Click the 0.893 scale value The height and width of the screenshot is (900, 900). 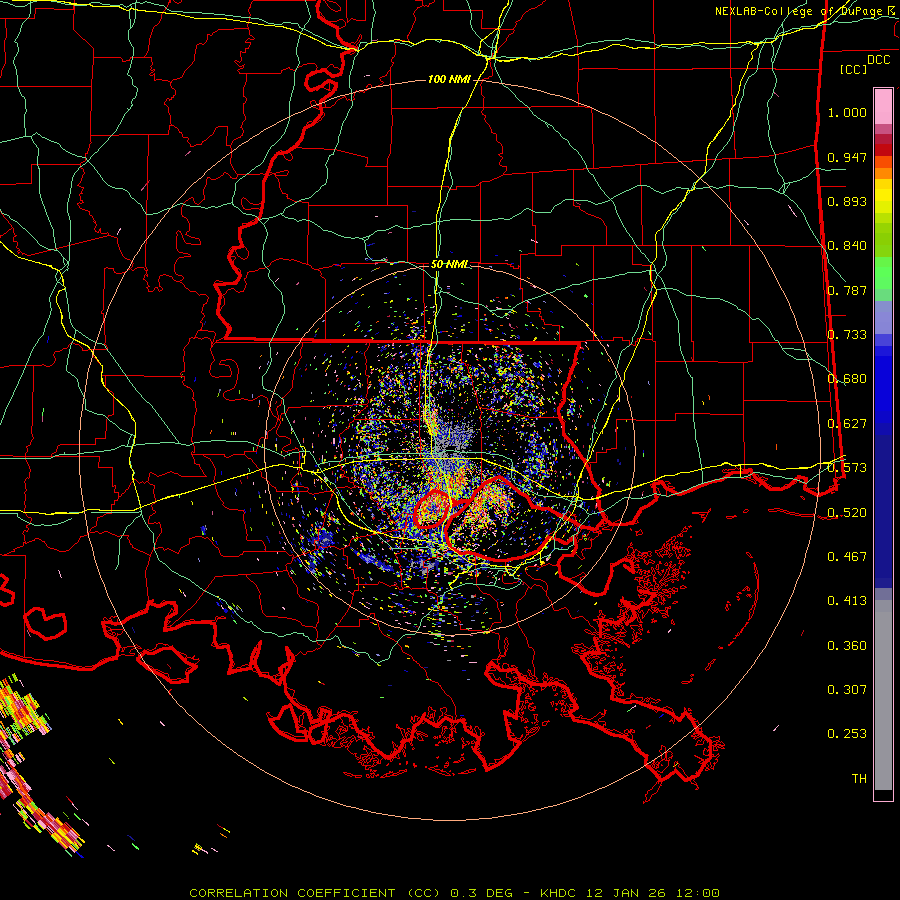pyautogui.click(x=847, y=201)
